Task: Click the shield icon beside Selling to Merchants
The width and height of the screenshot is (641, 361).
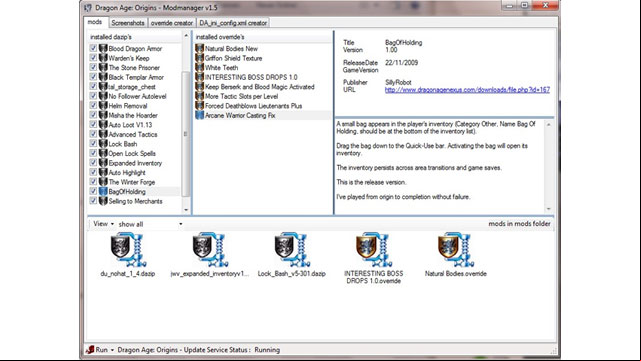Action: point(103,201)
